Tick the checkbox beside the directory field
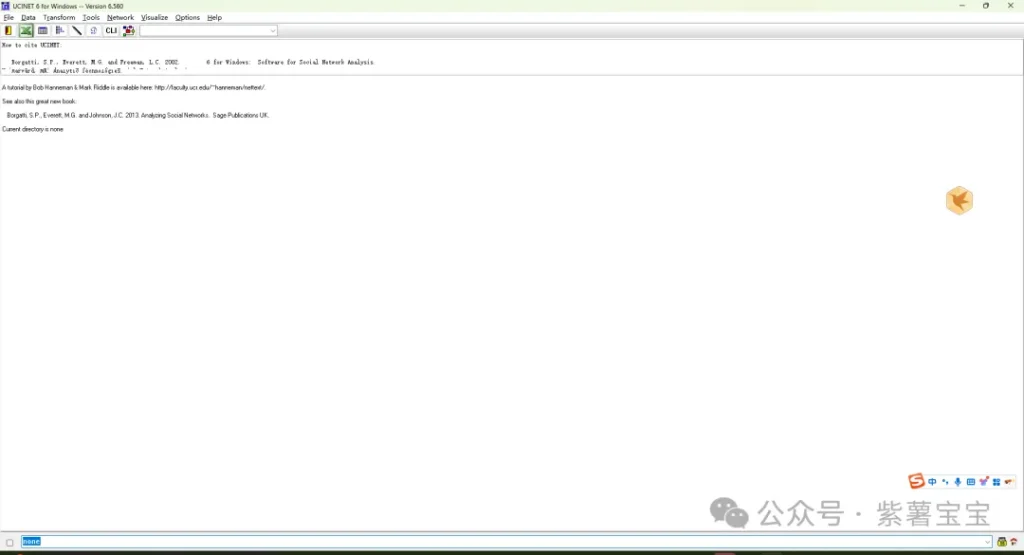This screenshot has width=1024, height=555. coord(10,542)
